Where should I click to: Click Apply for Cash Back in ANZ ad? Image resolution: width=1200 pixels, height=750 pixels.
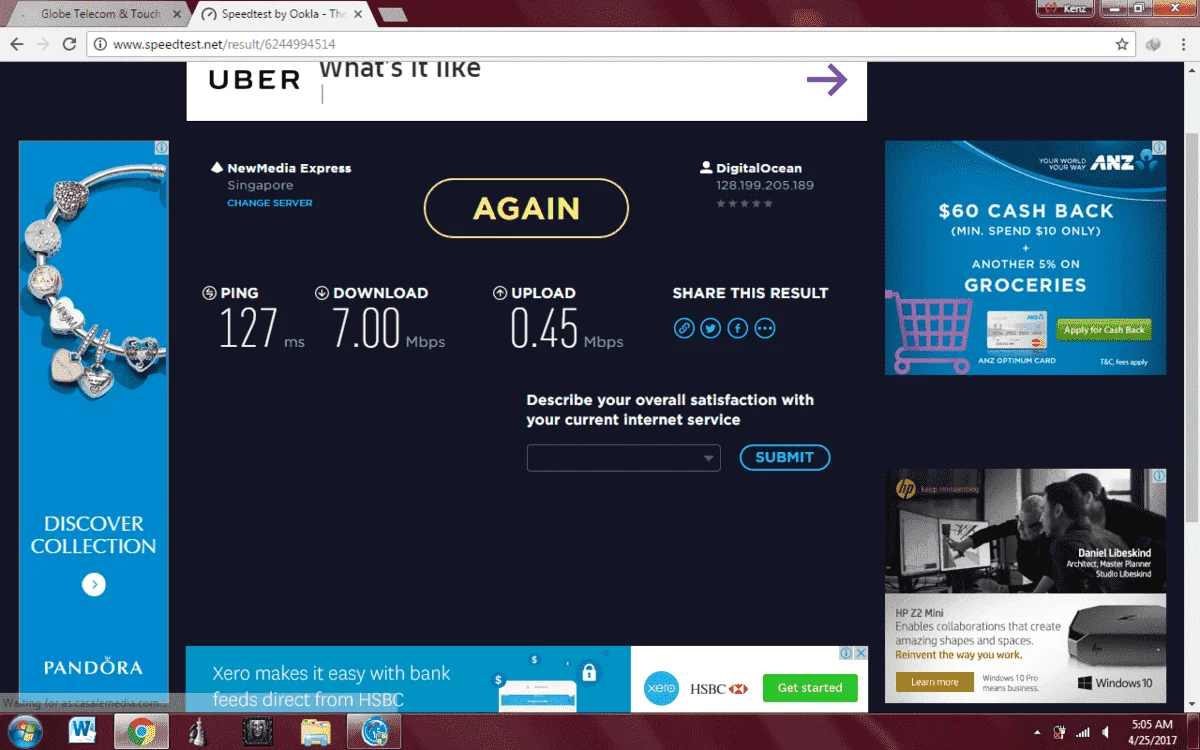click(x=1105, y=330)
